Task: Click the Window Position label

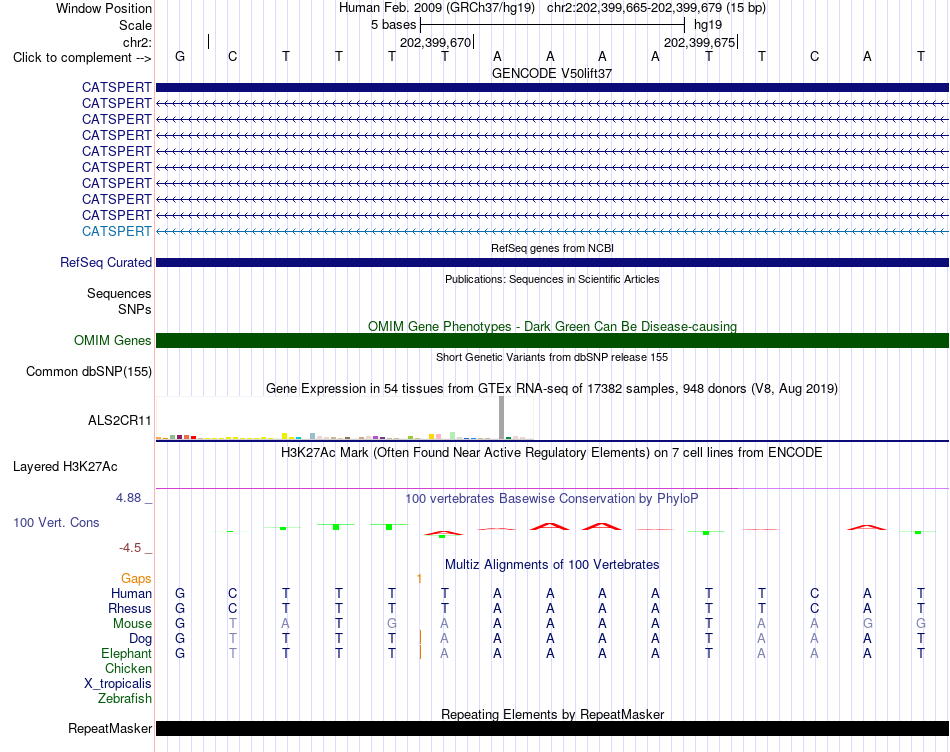Action: (x=104, y=8)
